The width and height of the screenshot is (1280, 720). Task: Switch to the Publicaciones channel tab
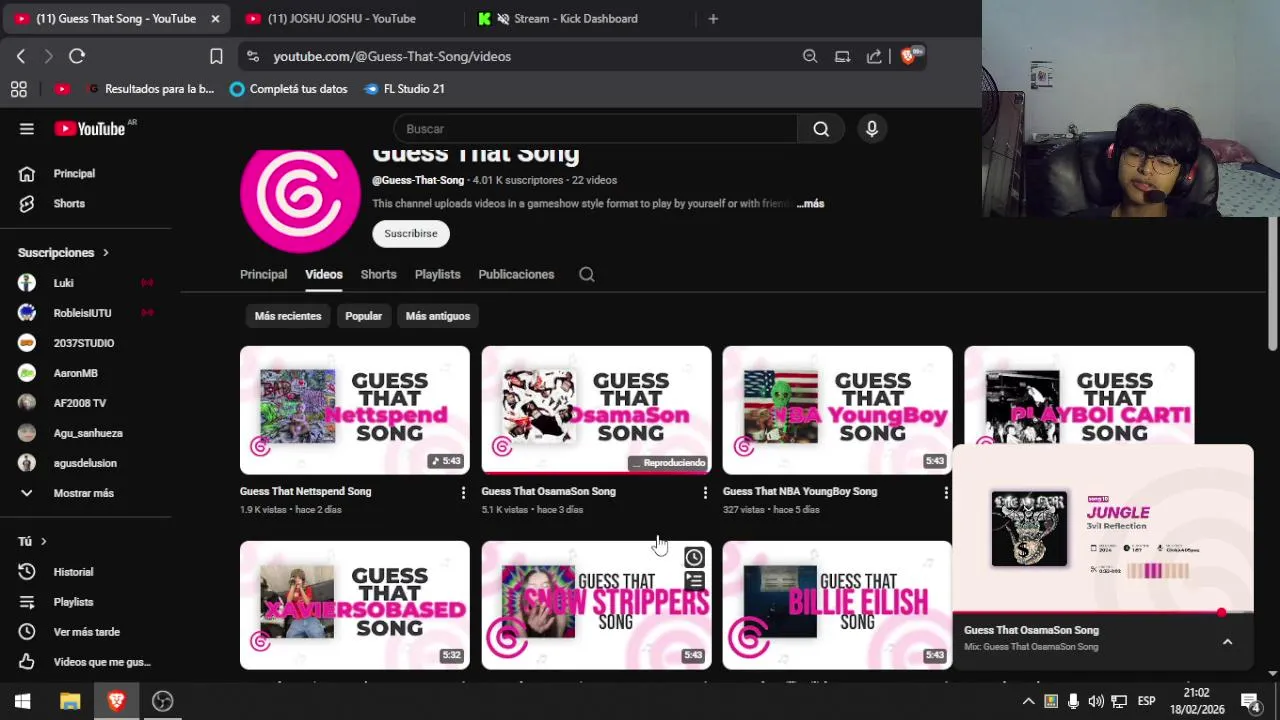pyautogui.click(x=516, y=274)
